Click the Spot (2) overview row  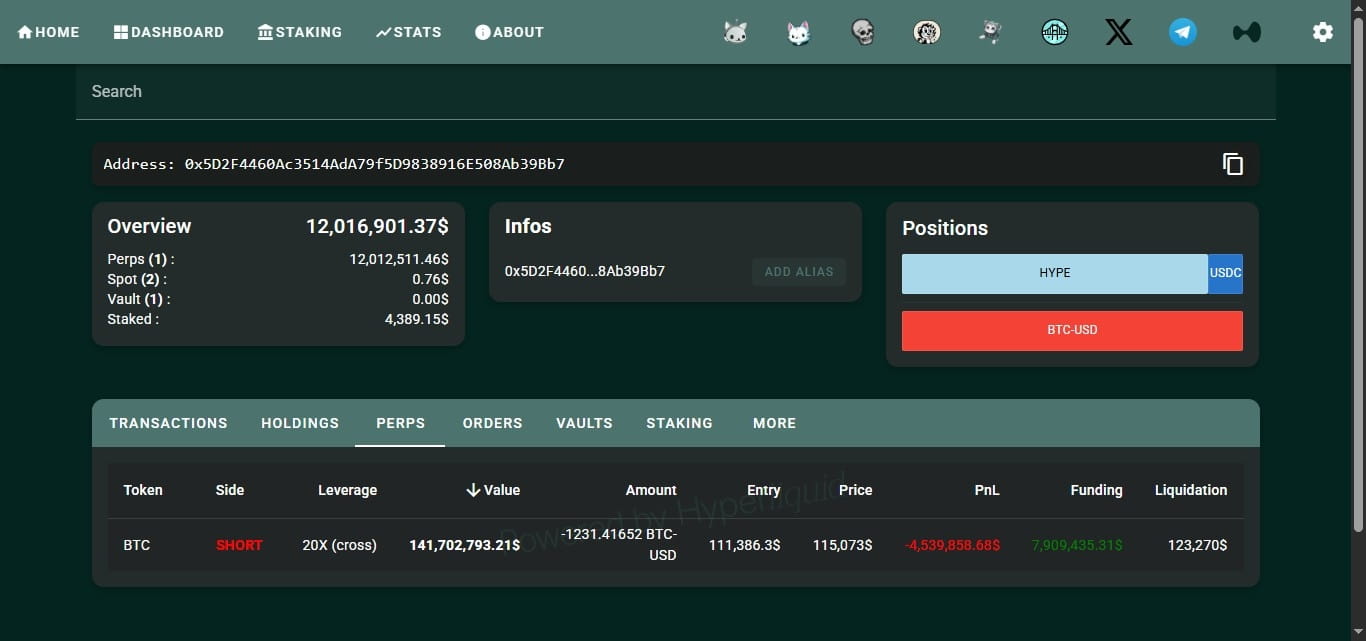tap(278, 279)
